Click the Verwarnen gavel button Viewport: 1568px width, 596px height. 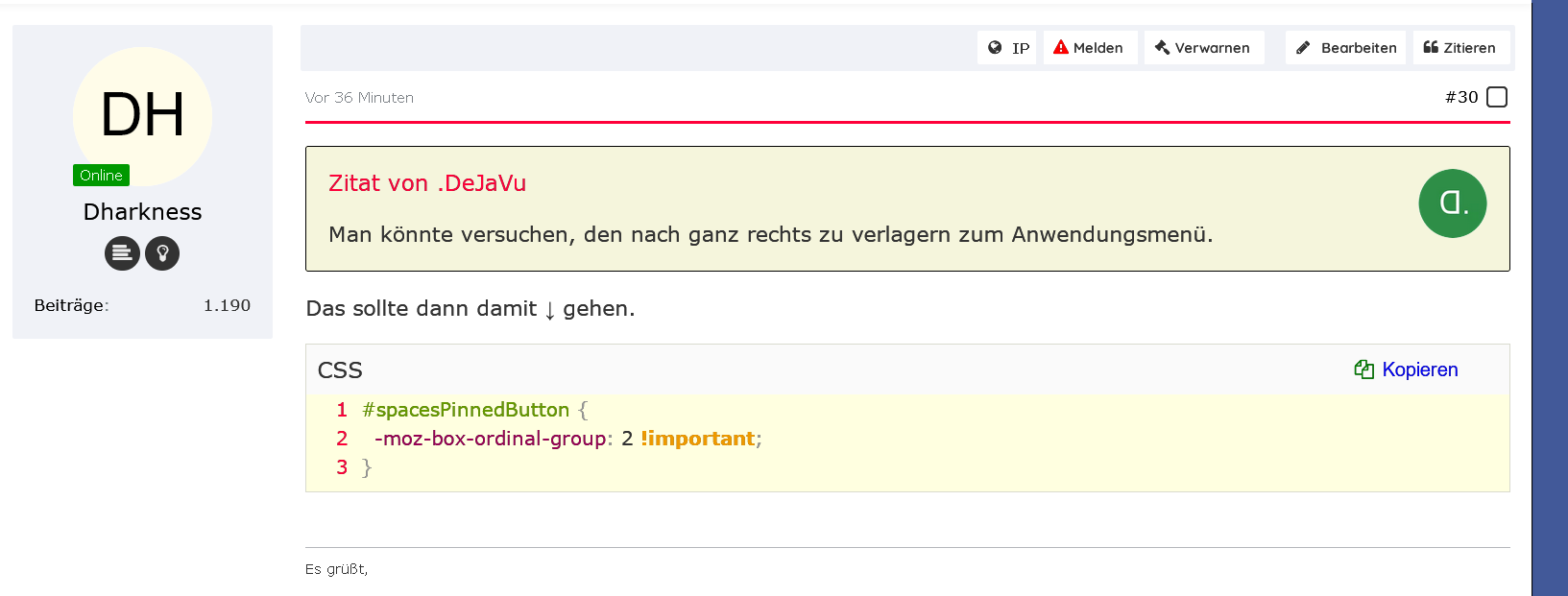pyautogui.click(x=1203, y=48)
